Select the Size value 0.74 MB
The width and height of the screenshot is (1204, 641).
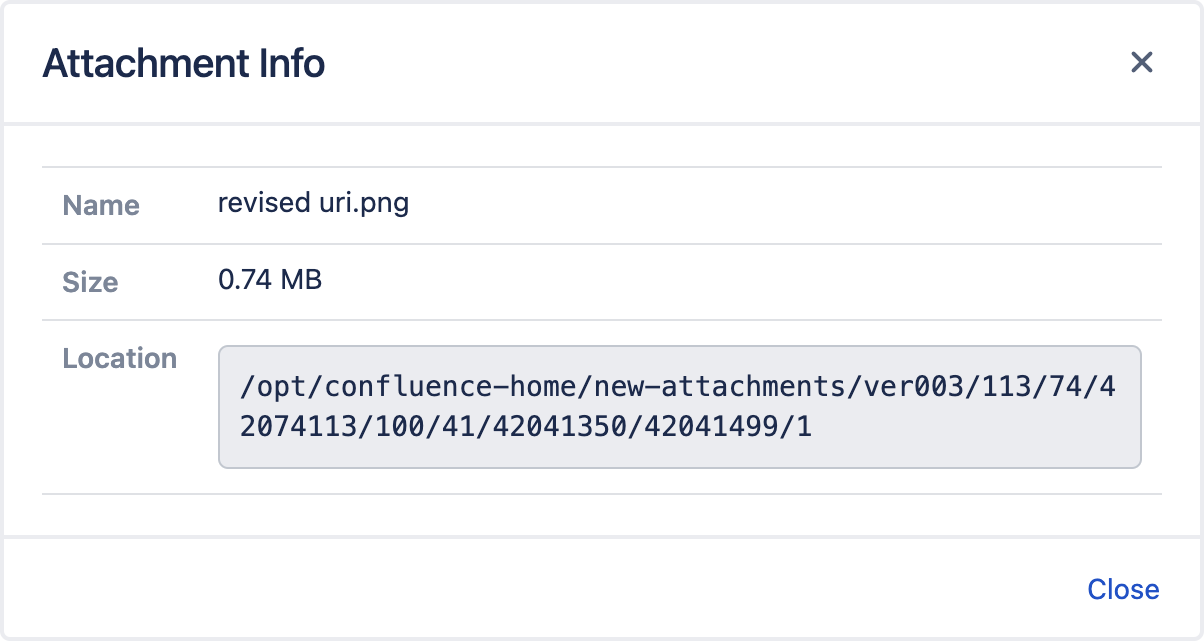[x=270, y=281]
